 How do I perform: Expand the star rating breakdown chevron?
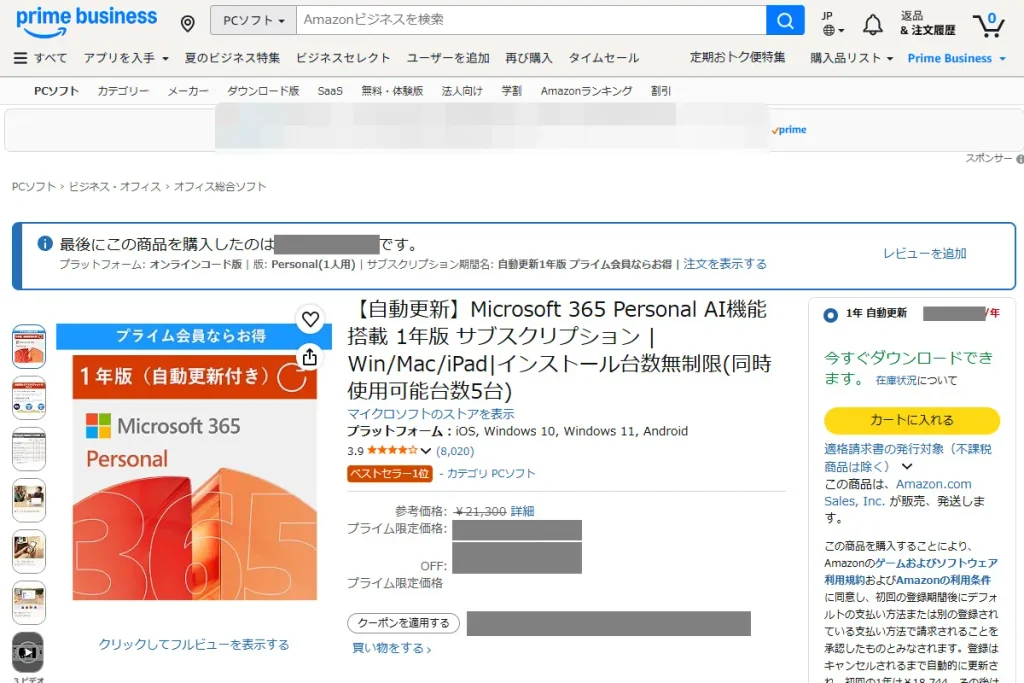click(x=426, y=451)
